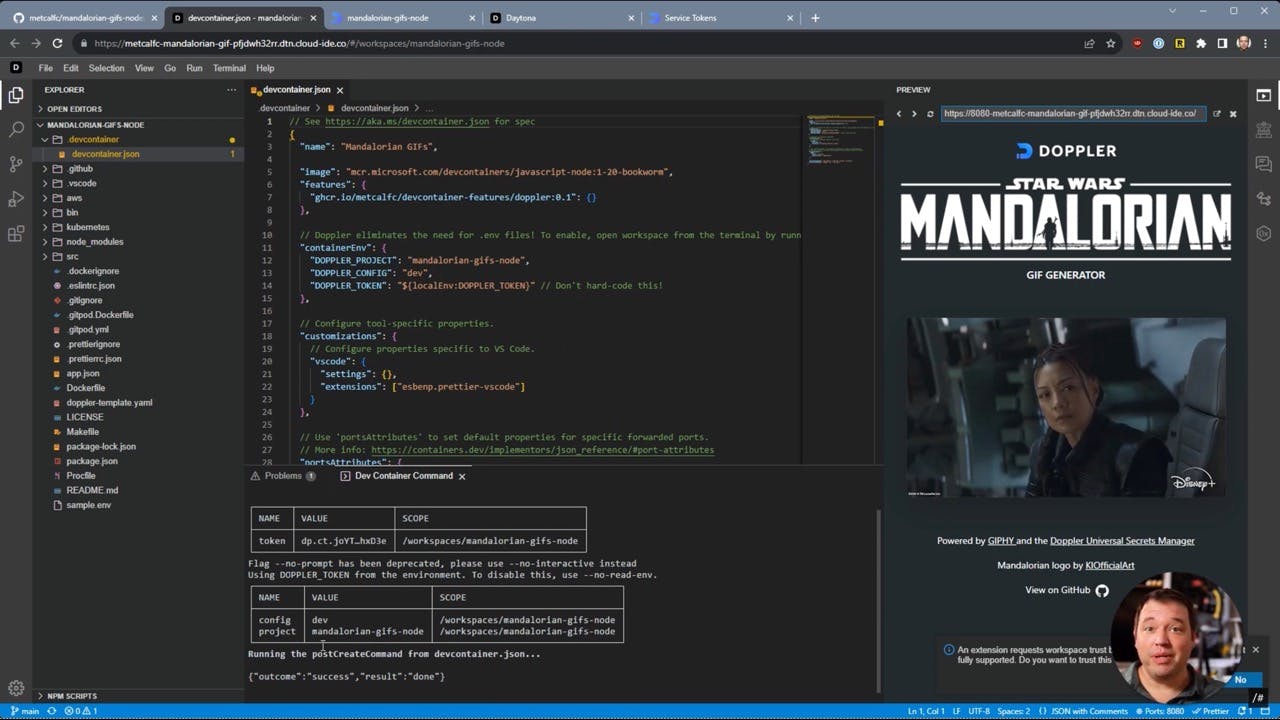Open the Manage gear icon in activity bar
1280x720 pixels.
[x=16, y=688]
